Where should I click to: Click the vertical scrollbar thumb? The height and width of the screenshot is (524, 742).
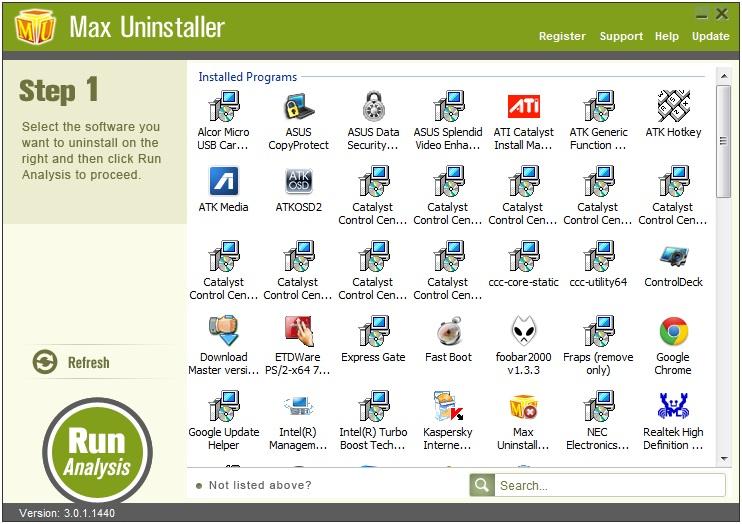[x=724, y=141]
